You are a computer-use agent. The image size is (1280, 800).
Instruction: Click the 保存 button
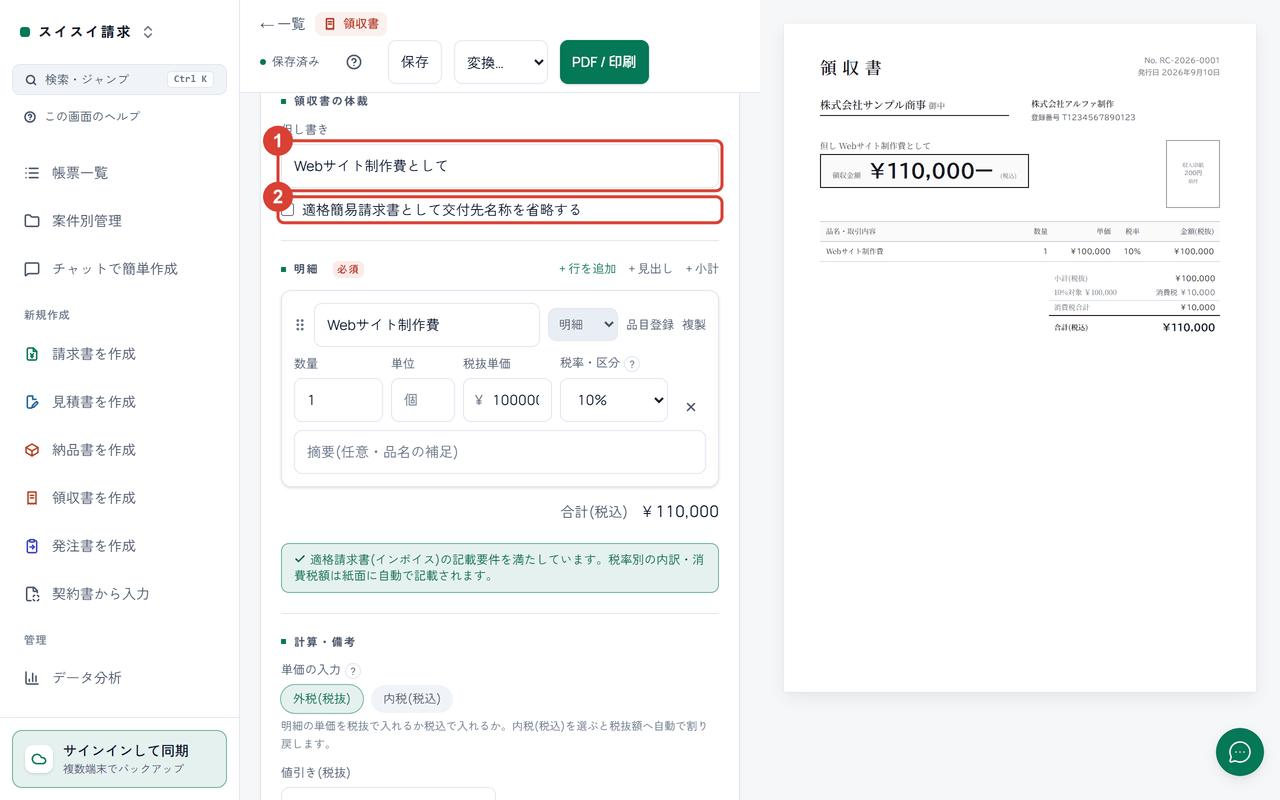[415, 62]
